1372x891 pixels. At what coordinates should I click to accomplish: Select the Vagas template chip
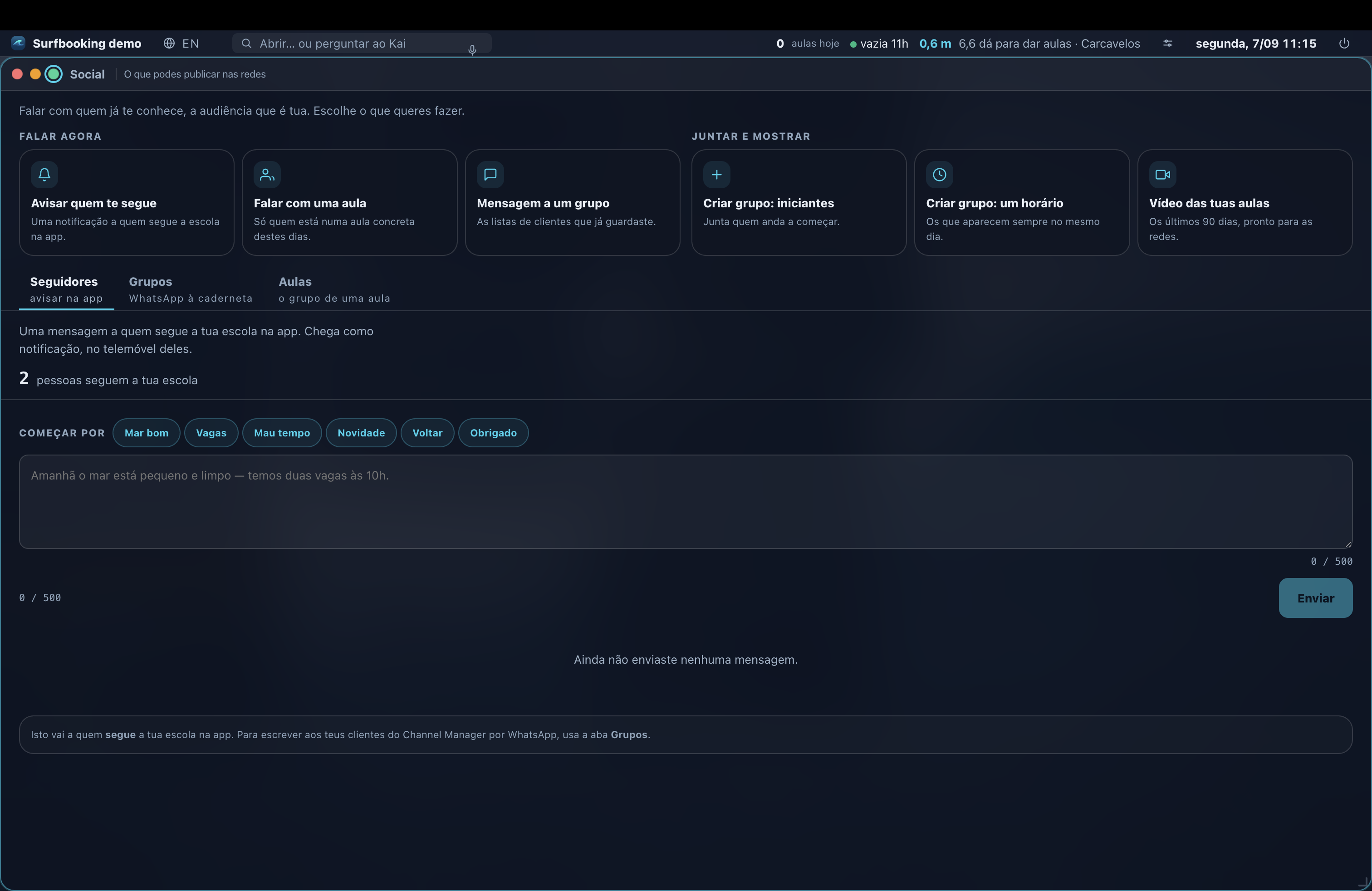(x=211, y=433)
